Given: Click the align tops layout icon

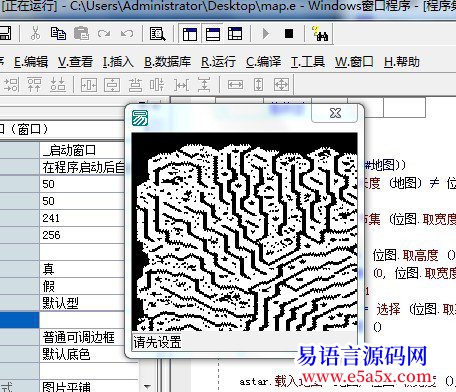Looking at the screenshot, I should 34,85.
